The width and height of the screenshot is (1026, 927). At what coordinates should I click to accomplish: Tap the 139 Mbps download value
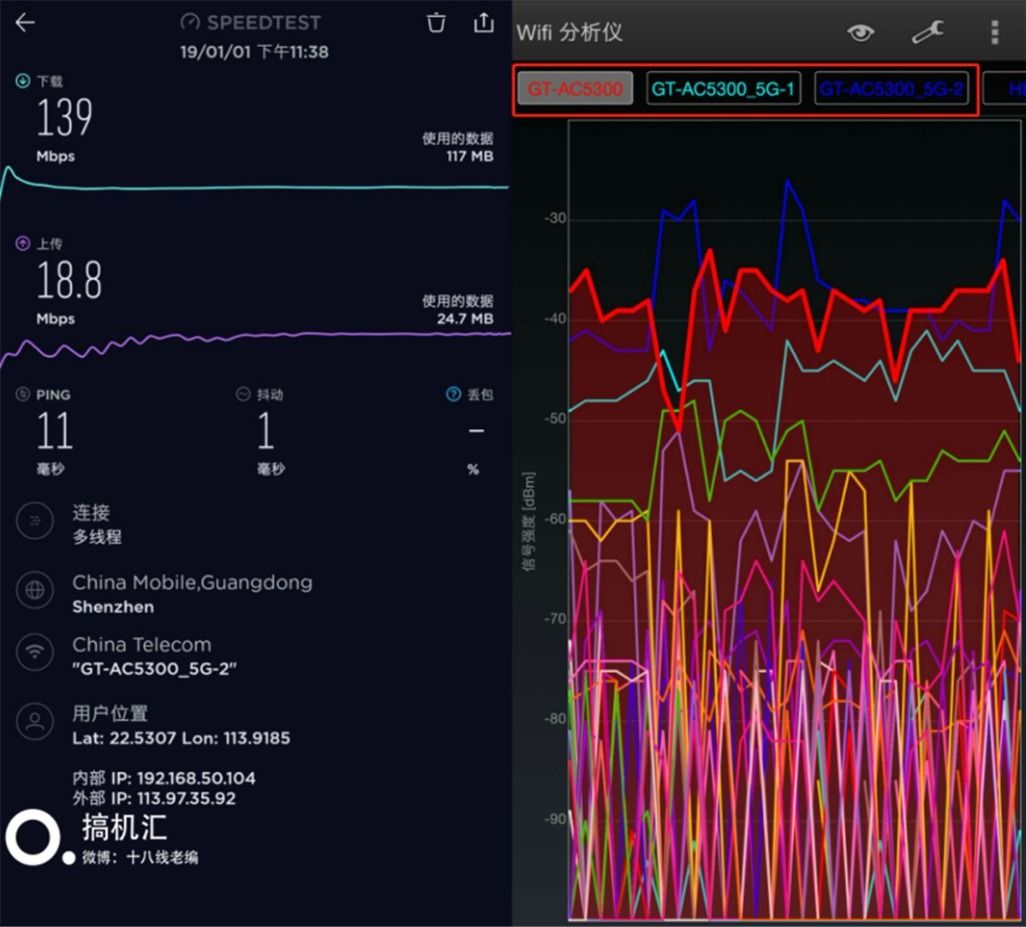[64, 118]
